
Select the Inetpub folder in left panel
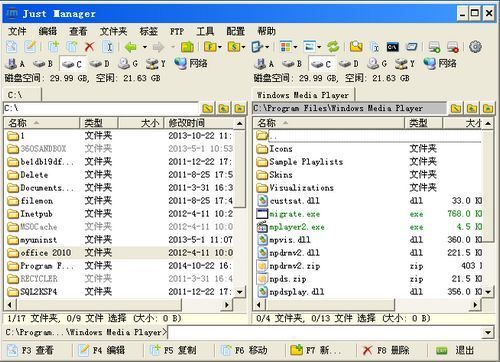click(x=37, y=214)
